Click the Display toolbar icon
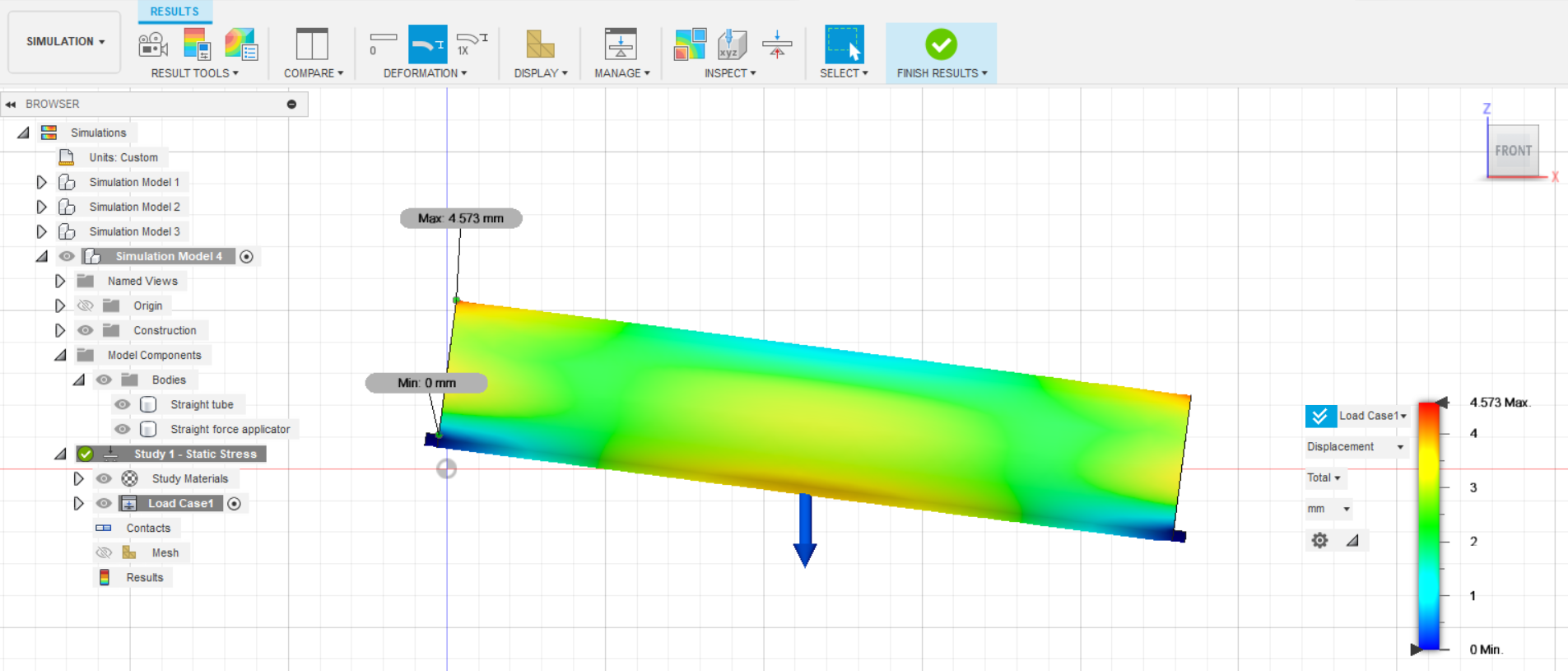Image resolution: width=1568 pixels, height=671 pixels. pos(540,44)
